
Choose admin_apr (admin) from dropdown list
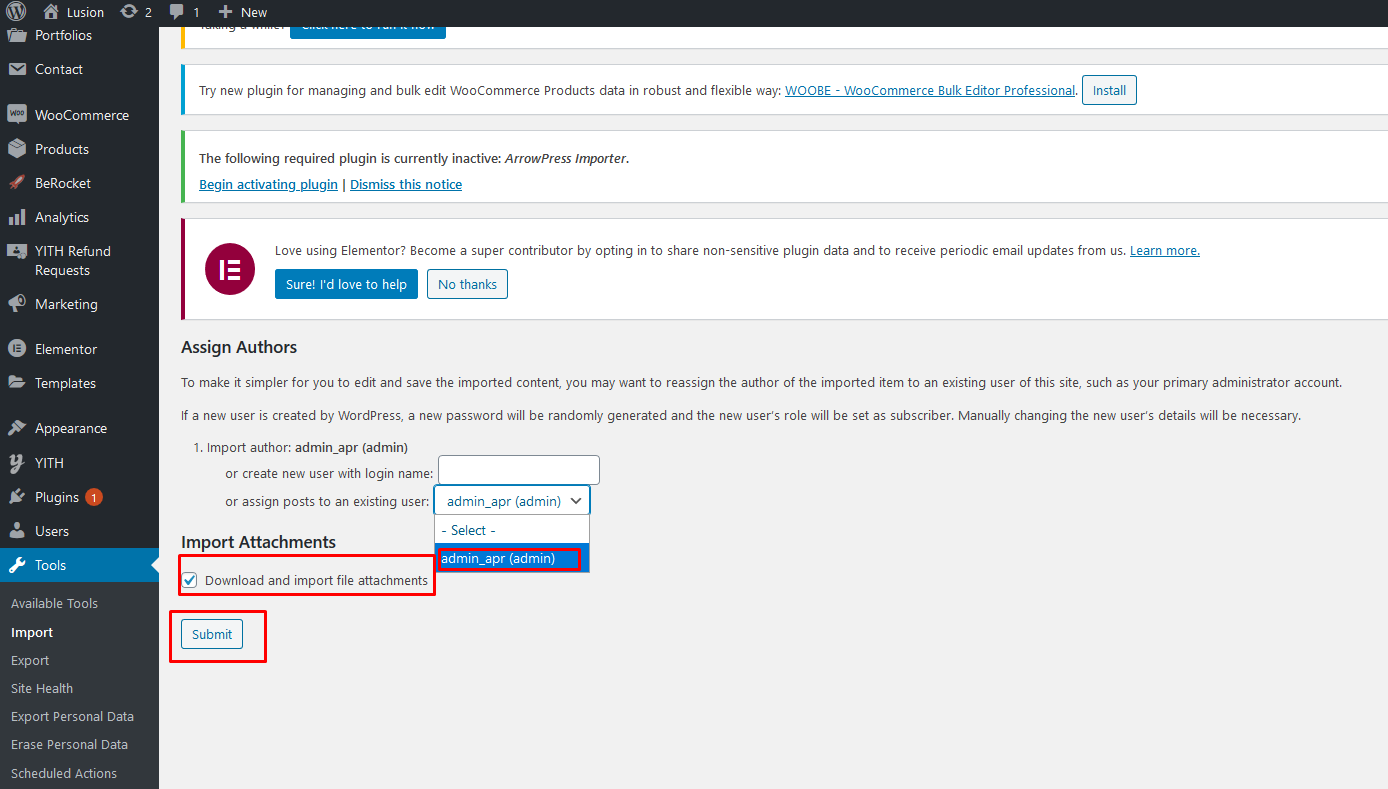(x=512, y=558)
